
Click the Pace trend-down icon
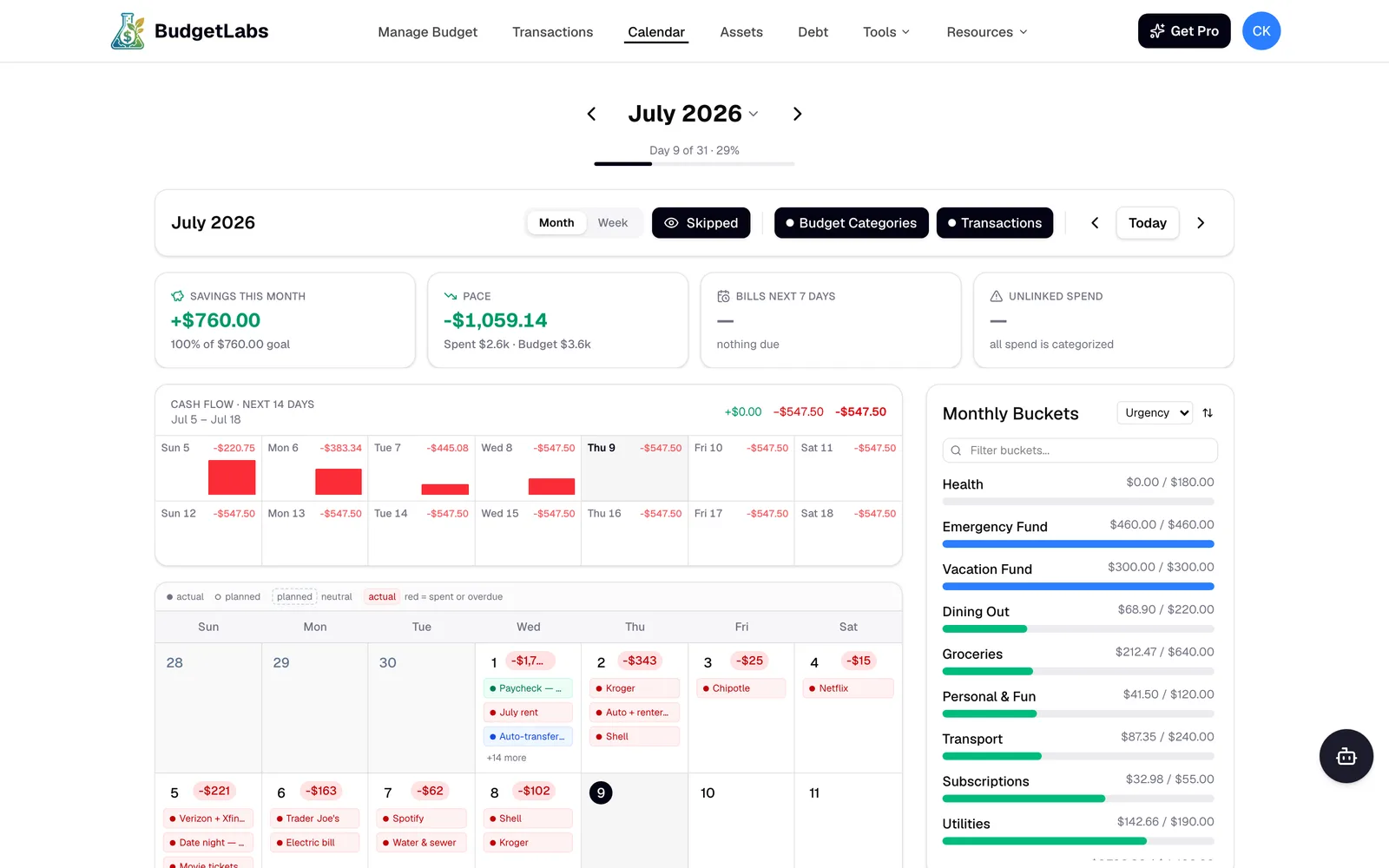(451, 296)
